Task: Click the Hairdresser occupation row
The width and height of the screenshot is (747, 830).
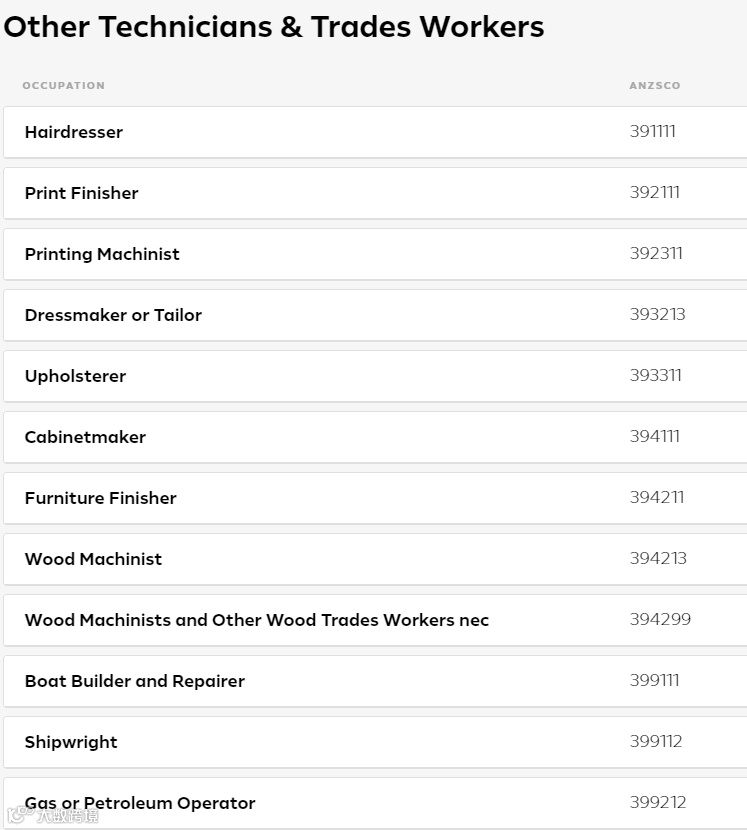Action: (x=74, y=132)
